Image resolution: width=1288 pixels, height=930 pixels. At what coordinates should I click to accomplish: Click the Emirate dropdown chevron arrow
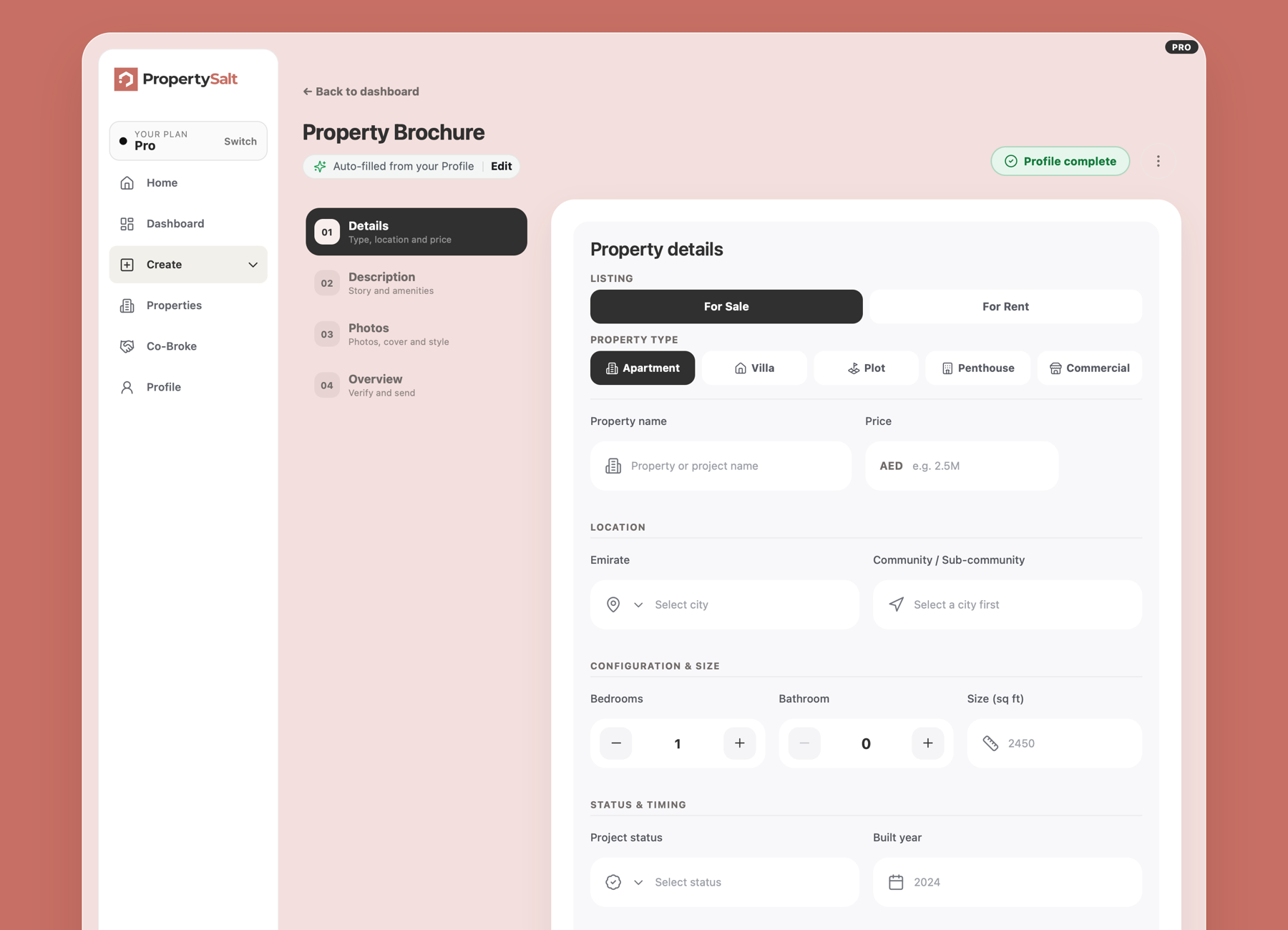[638, 604]
